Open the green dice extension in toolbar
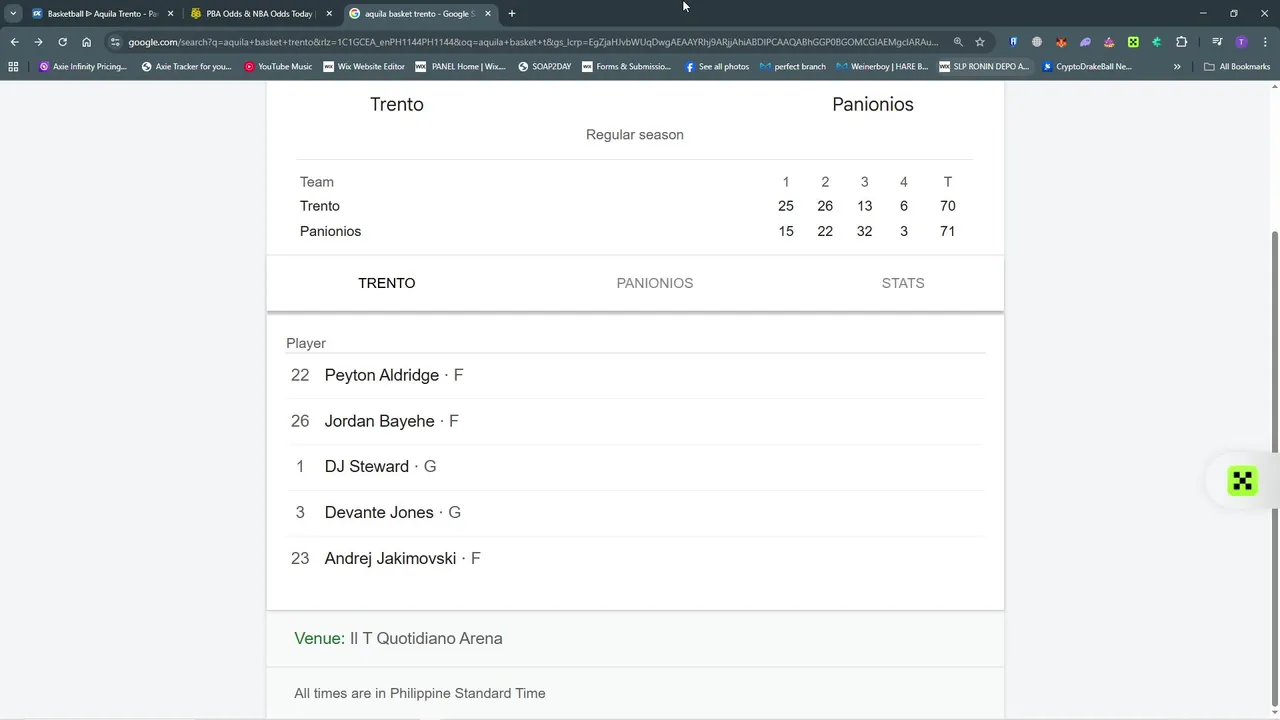This screenshot has height=720, width=1280. (x=1133, y=42)
